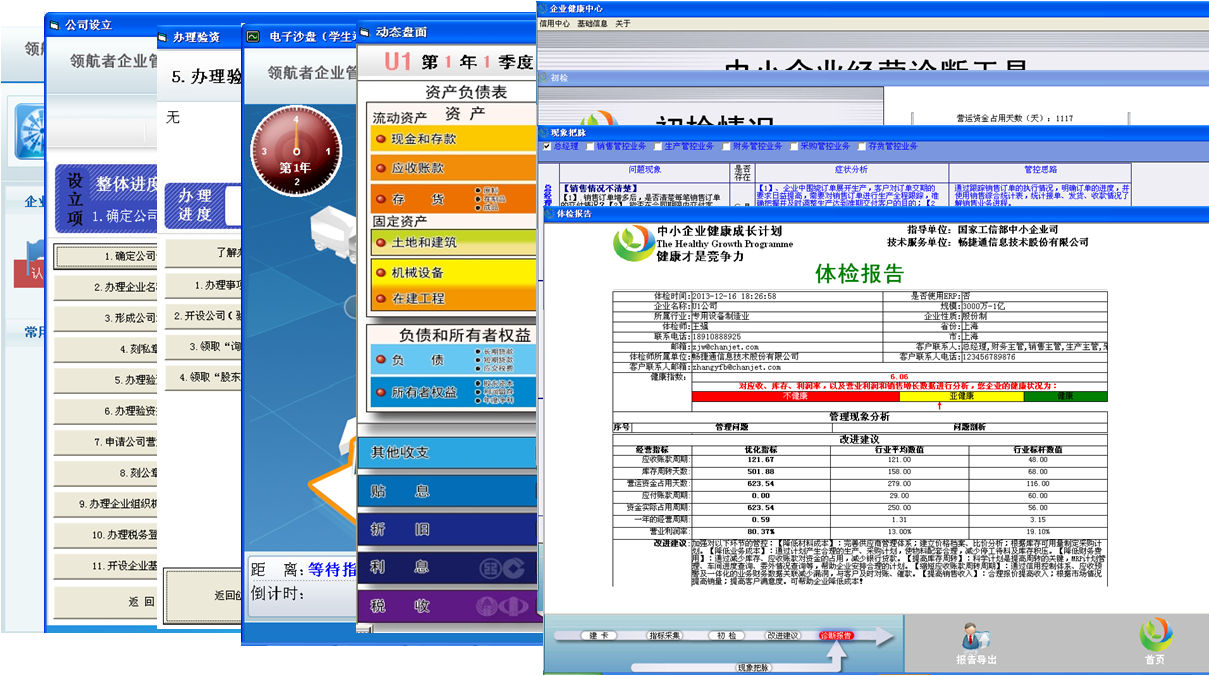1209x676 pixels.
Task: Open the 基础信息 menu
Action: 592,23
